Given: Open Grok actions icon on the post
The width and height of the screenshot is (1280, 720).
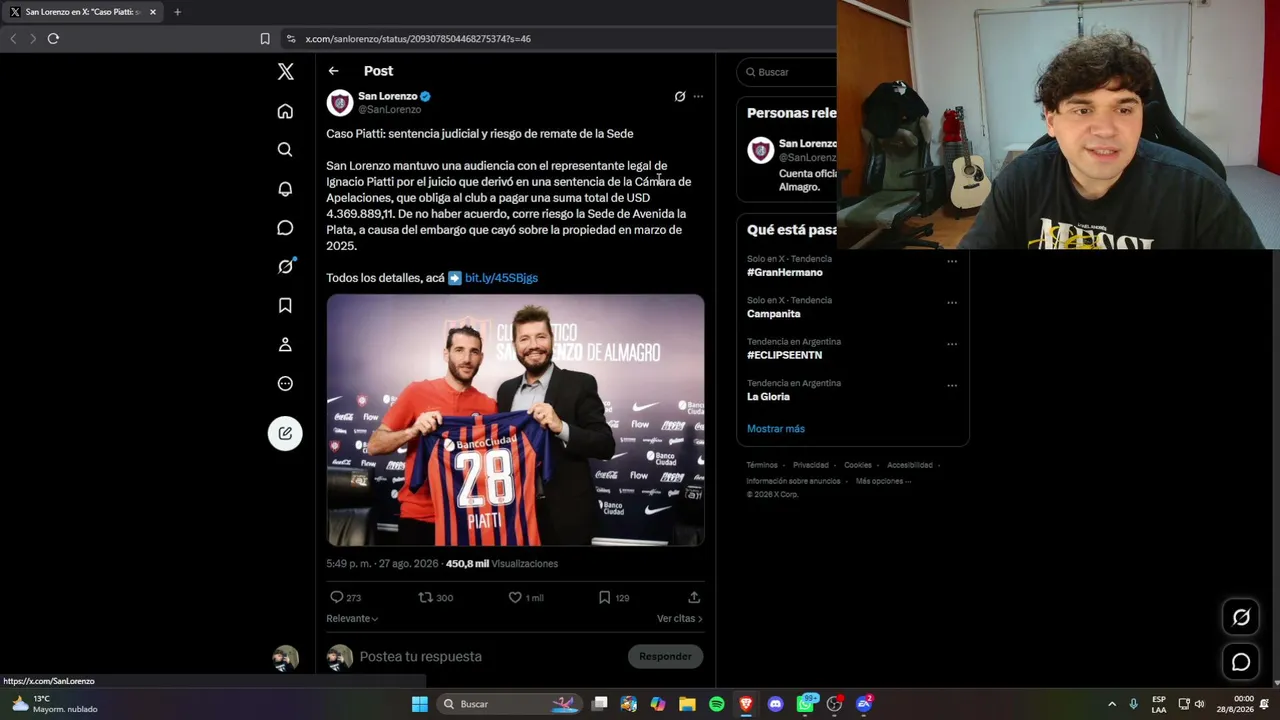Looking at the screenshot, I should (x=680, y=97).
